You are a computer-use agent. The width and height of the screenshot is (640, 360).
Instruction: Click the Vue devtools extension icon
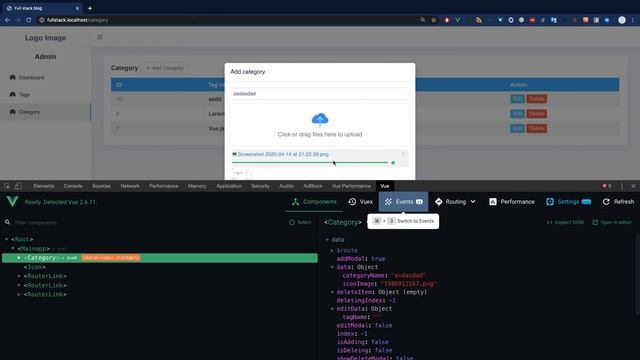(x=458, y=20)
